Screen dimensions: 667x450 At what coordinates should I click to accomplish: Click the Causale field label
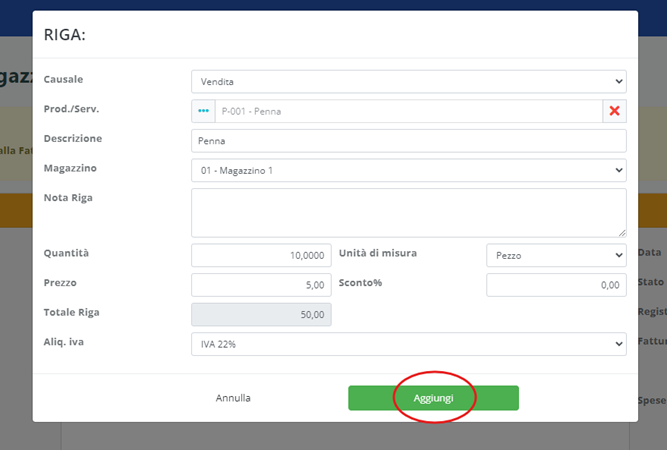coord(64,79)
